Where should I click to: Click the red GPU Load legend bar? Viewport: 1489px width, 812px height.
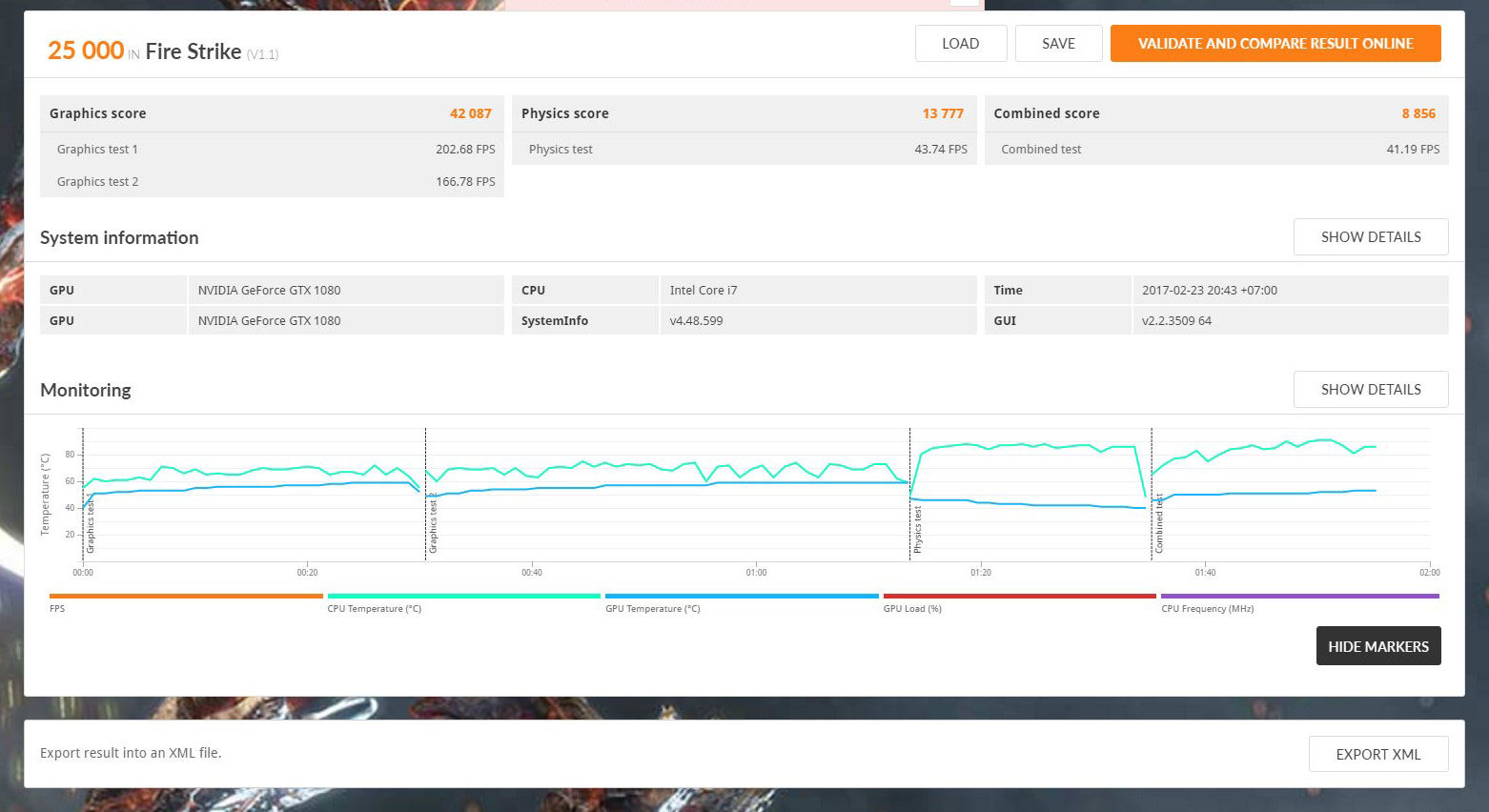(x=1019, y=598)
